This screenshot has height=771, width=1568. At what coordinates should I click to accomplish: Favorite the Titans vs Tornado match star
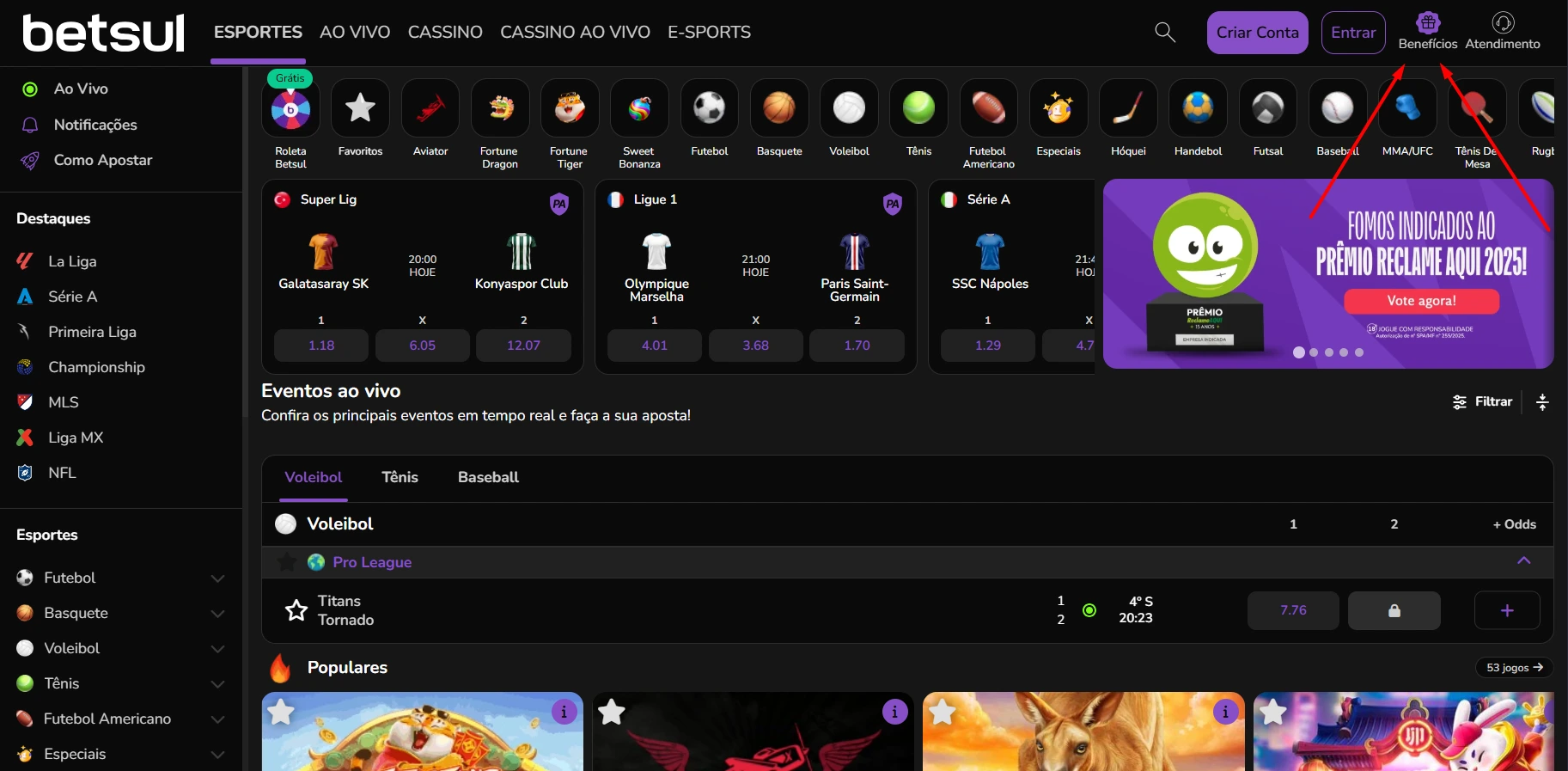[x=296, y=610]
